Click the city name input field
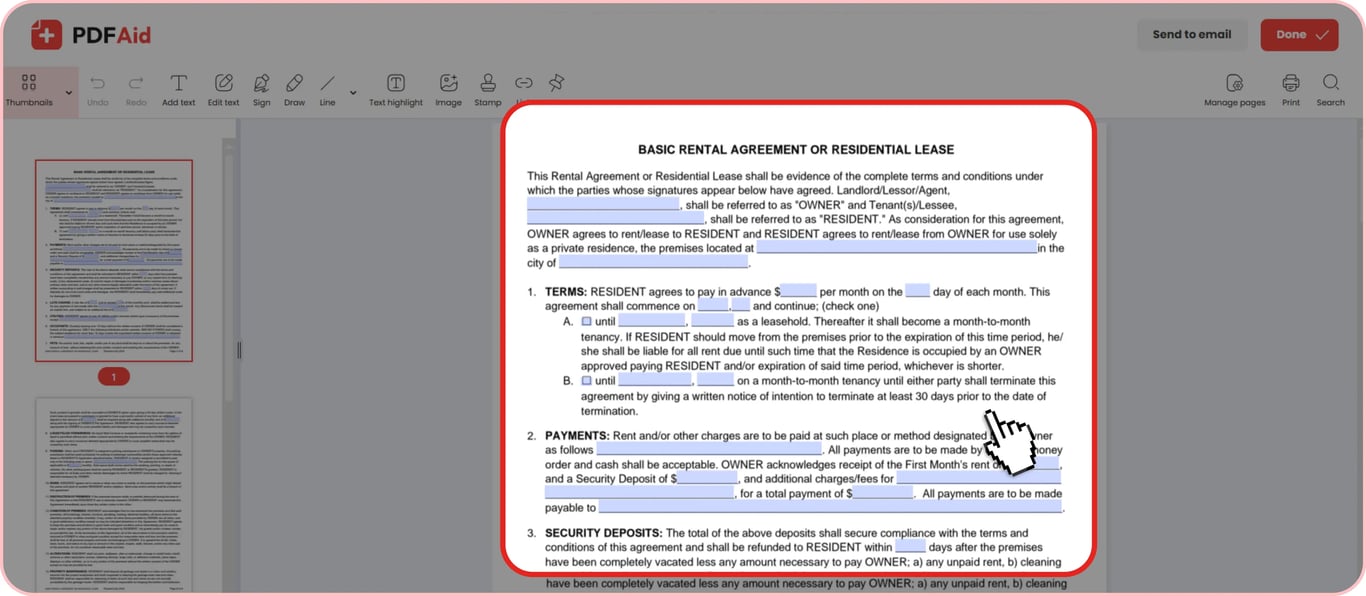 coord(653,263)
